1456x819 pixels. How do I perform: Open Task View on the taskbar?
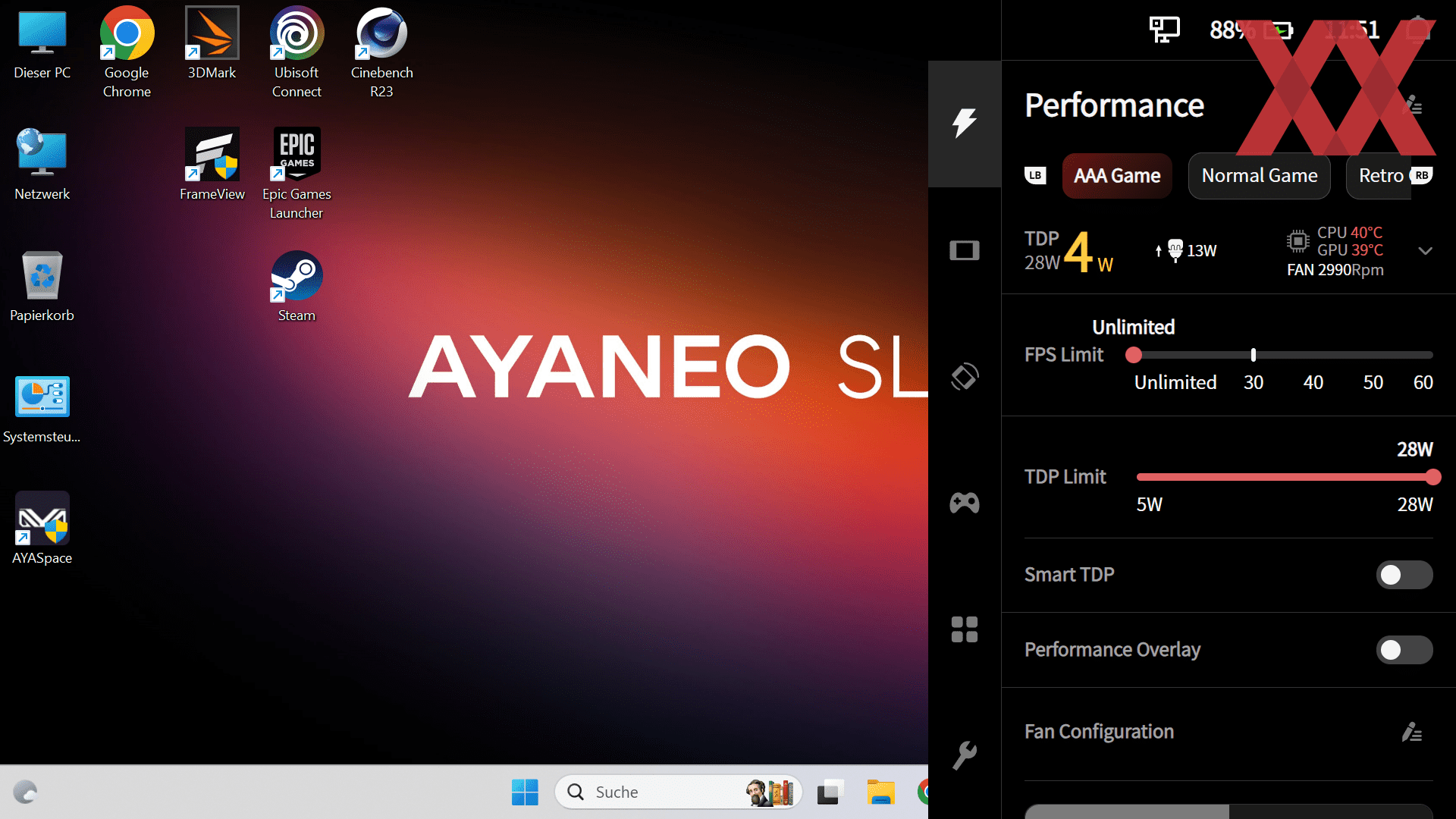pyautogui.click(x=830, y=792)
